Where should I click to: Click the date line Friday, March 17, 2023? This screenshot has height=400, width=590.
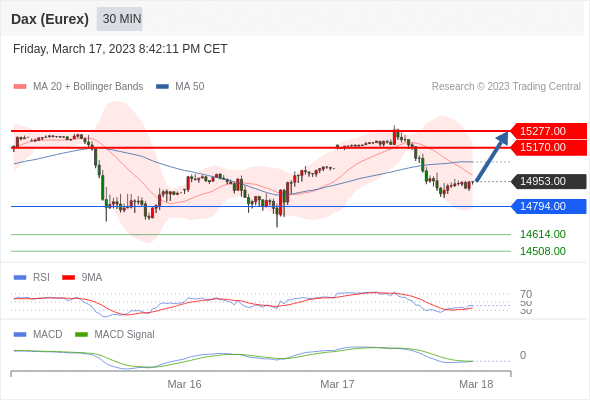point(120,49)
